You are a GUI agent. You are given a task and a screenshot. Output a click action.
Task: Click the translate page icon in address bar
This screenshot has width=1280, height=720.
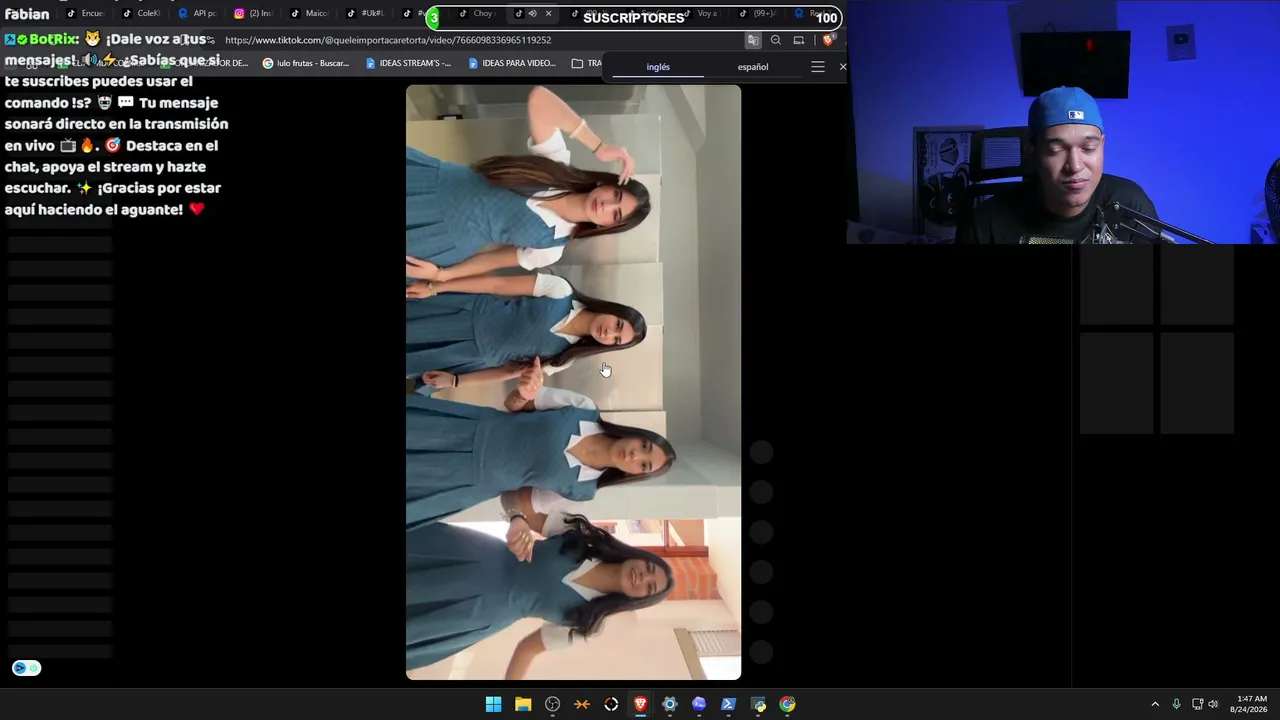(753, 40)
